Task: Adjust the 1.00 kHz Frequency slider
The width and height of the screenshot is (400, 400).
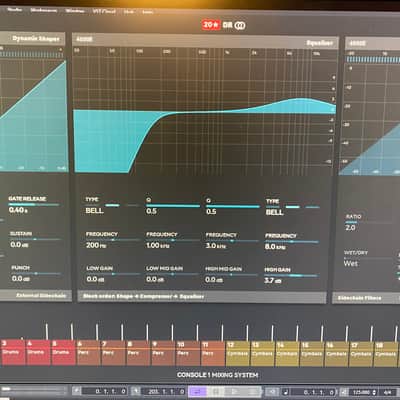Action: tap(173, 240)
